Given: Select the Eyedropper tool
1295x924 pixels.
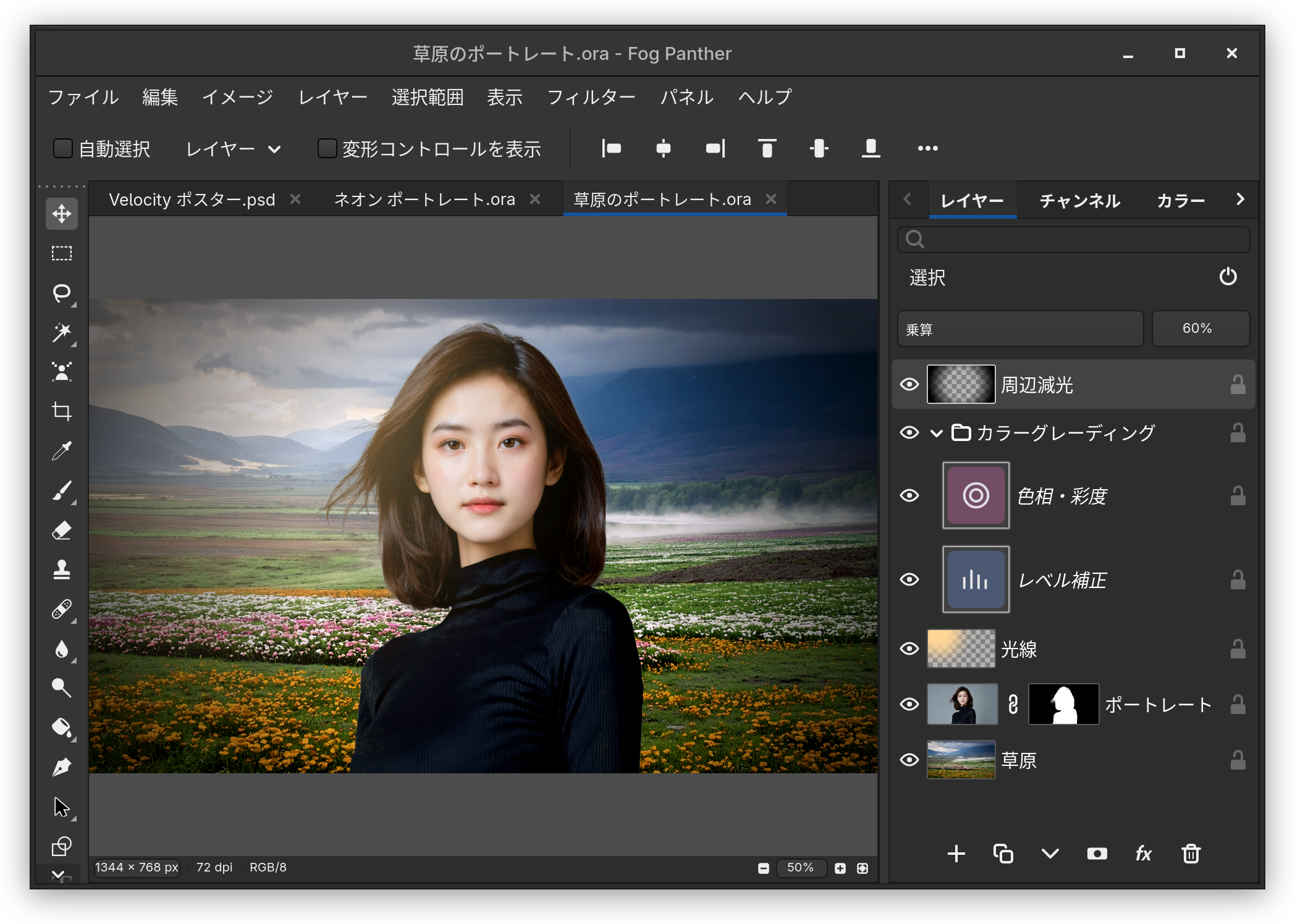Looking at the screenshot, I should click(x=62, y=451).
